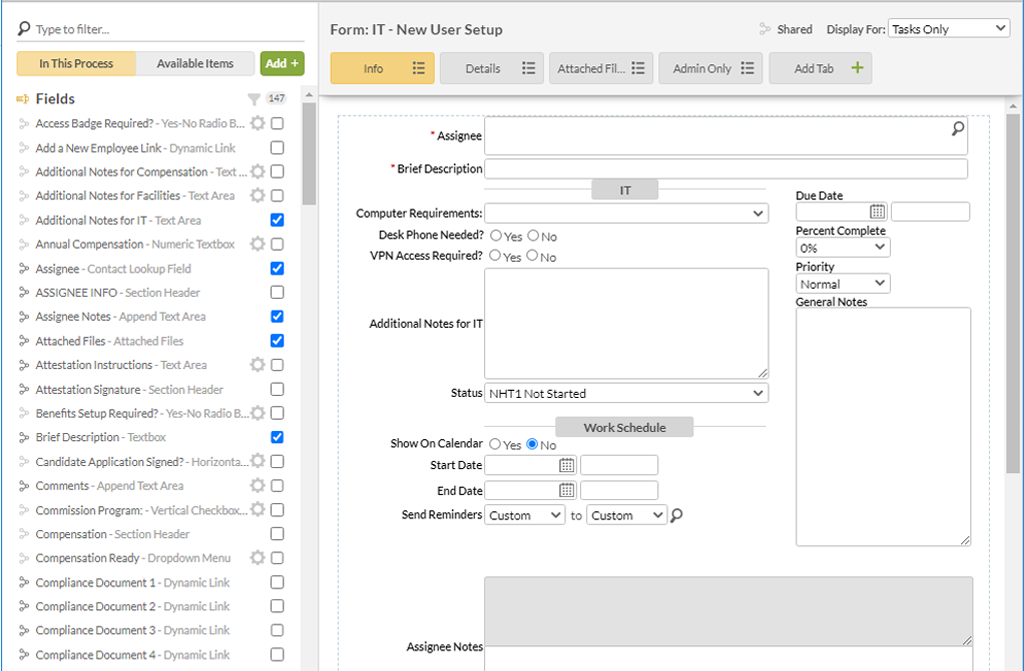Image resolution: width=1024 pixels, height=671 pixels.
Task: Click the Shared icon in the header
Action: pos(765,29)
